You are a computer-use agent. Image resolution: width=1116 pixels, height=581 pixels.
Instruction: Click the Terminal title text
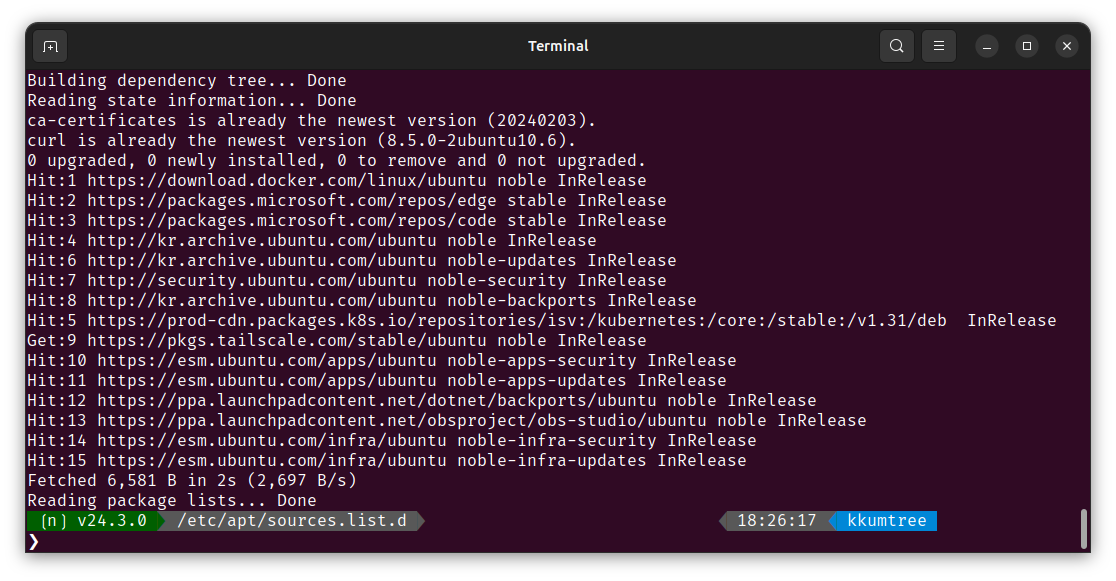click(558, 46)
